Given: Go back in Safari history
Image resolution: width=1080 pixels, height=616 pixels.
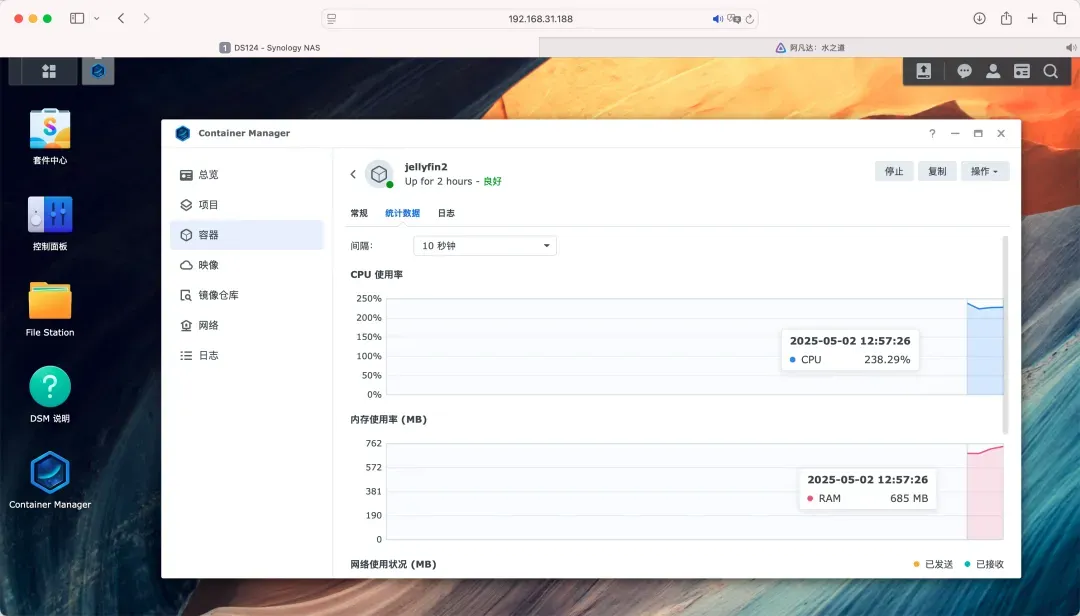Looking at the screenshot, I should (121, 19).
